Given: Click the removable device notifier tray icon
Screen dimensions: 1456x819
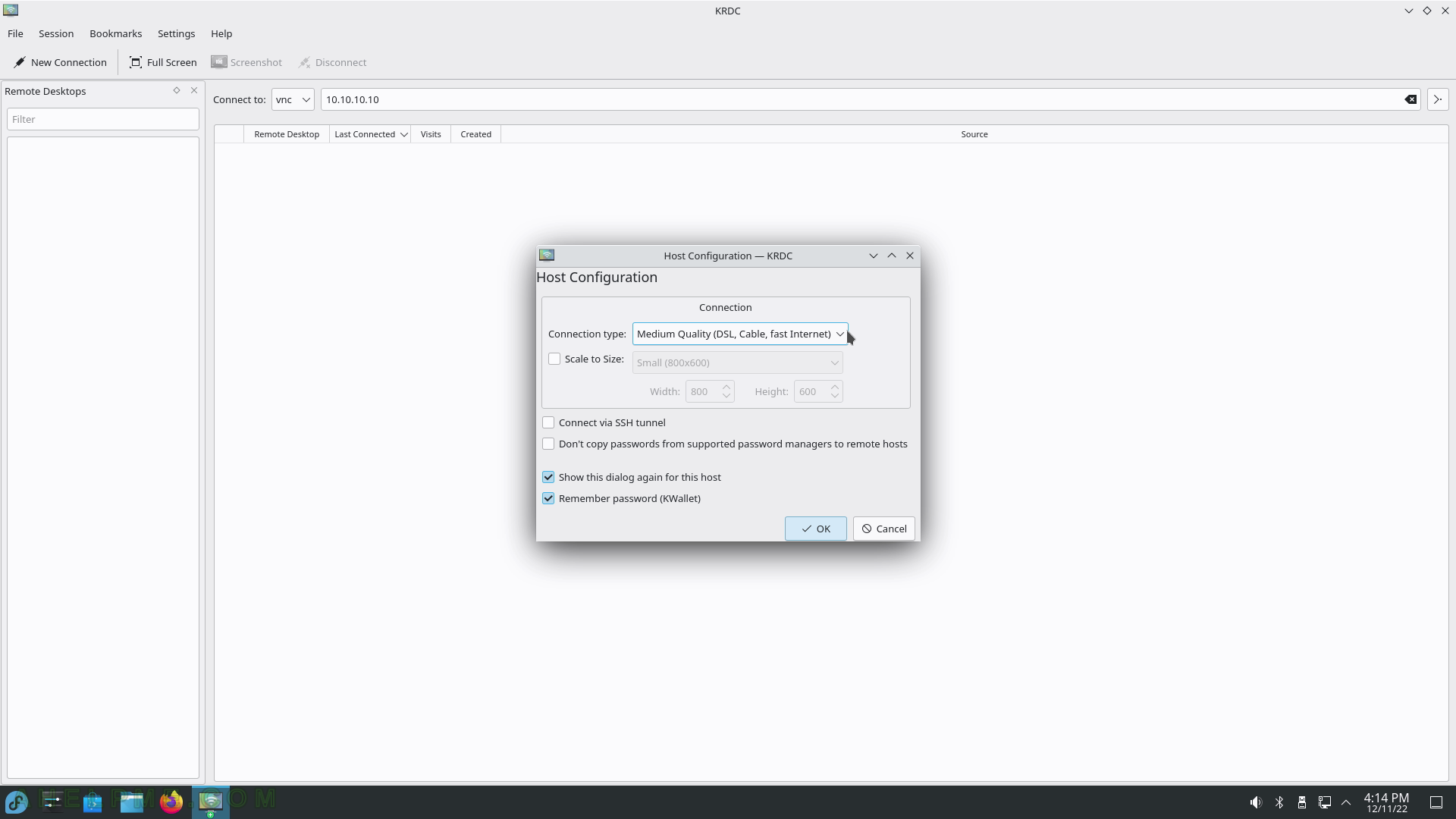Looking at the screenshot, I should coord(1301,802).
